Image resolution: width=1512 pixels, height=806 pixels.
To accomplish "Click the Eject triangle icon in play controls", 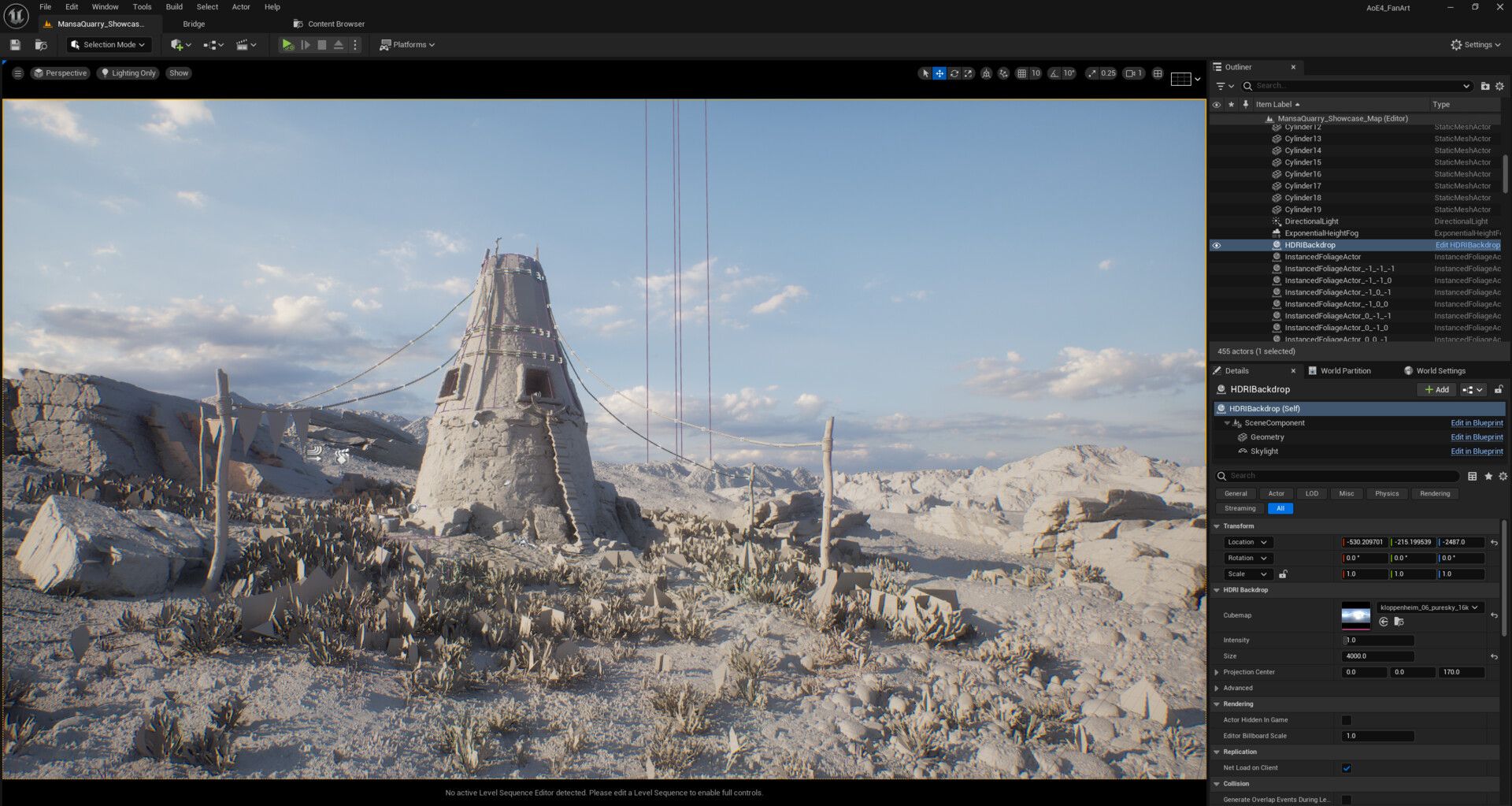I will click(339, 45).
